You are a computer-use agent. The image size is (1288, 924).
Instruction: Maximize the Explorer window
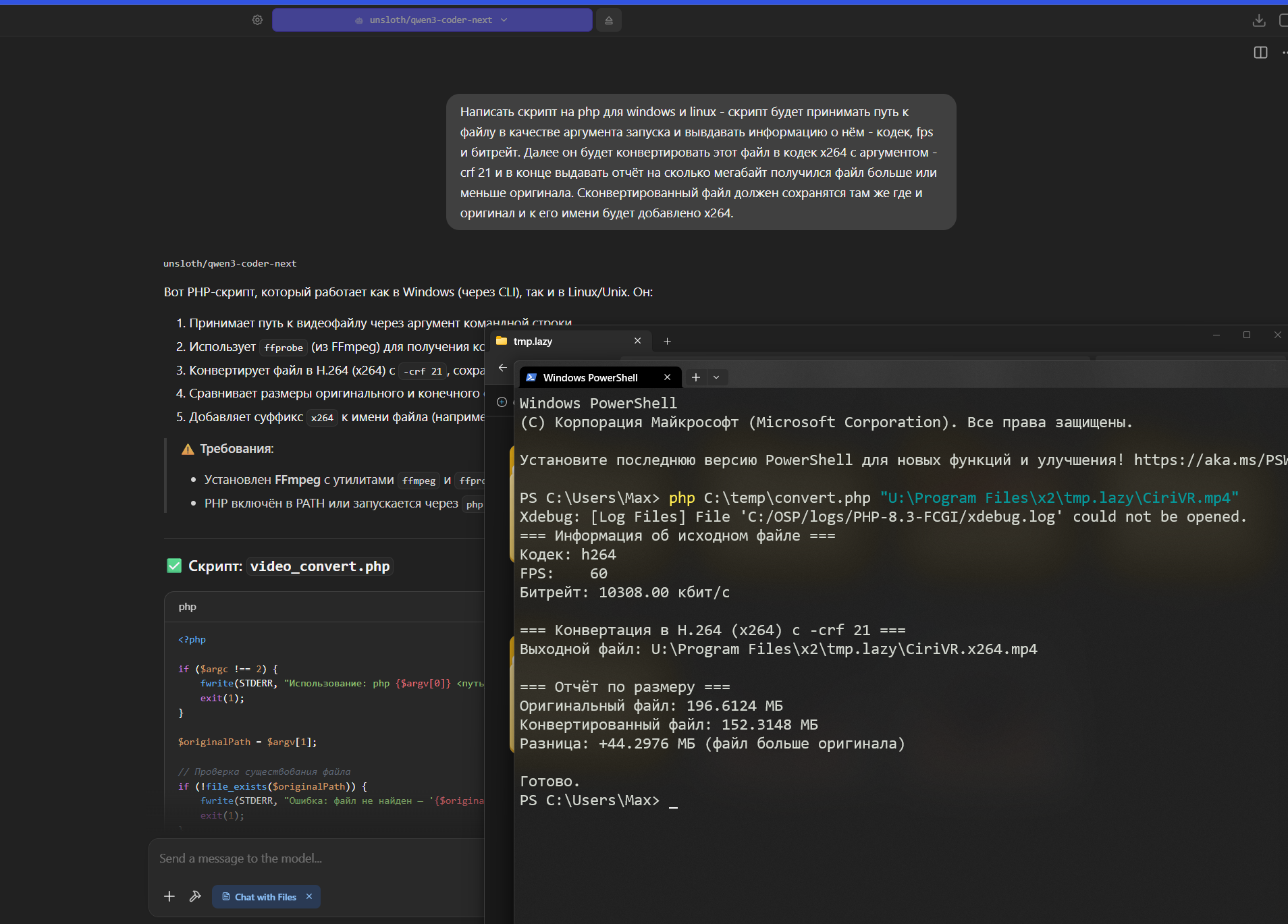pos(1247,335)
